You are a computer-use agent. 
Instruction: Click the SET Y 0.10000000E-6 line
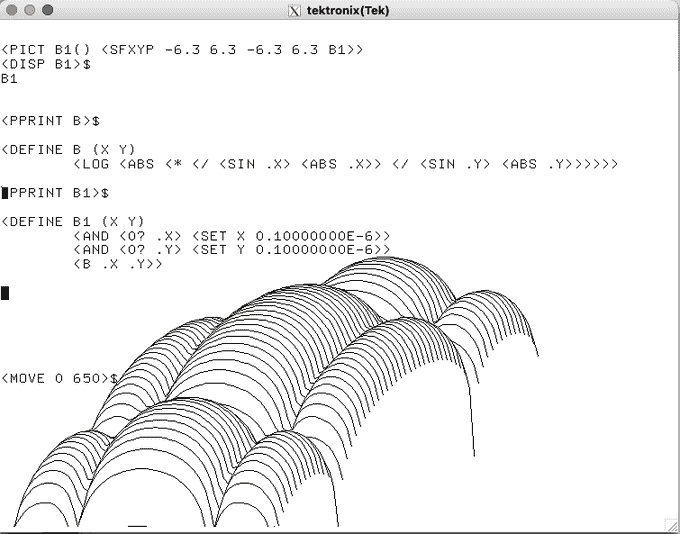click(231, 250)
